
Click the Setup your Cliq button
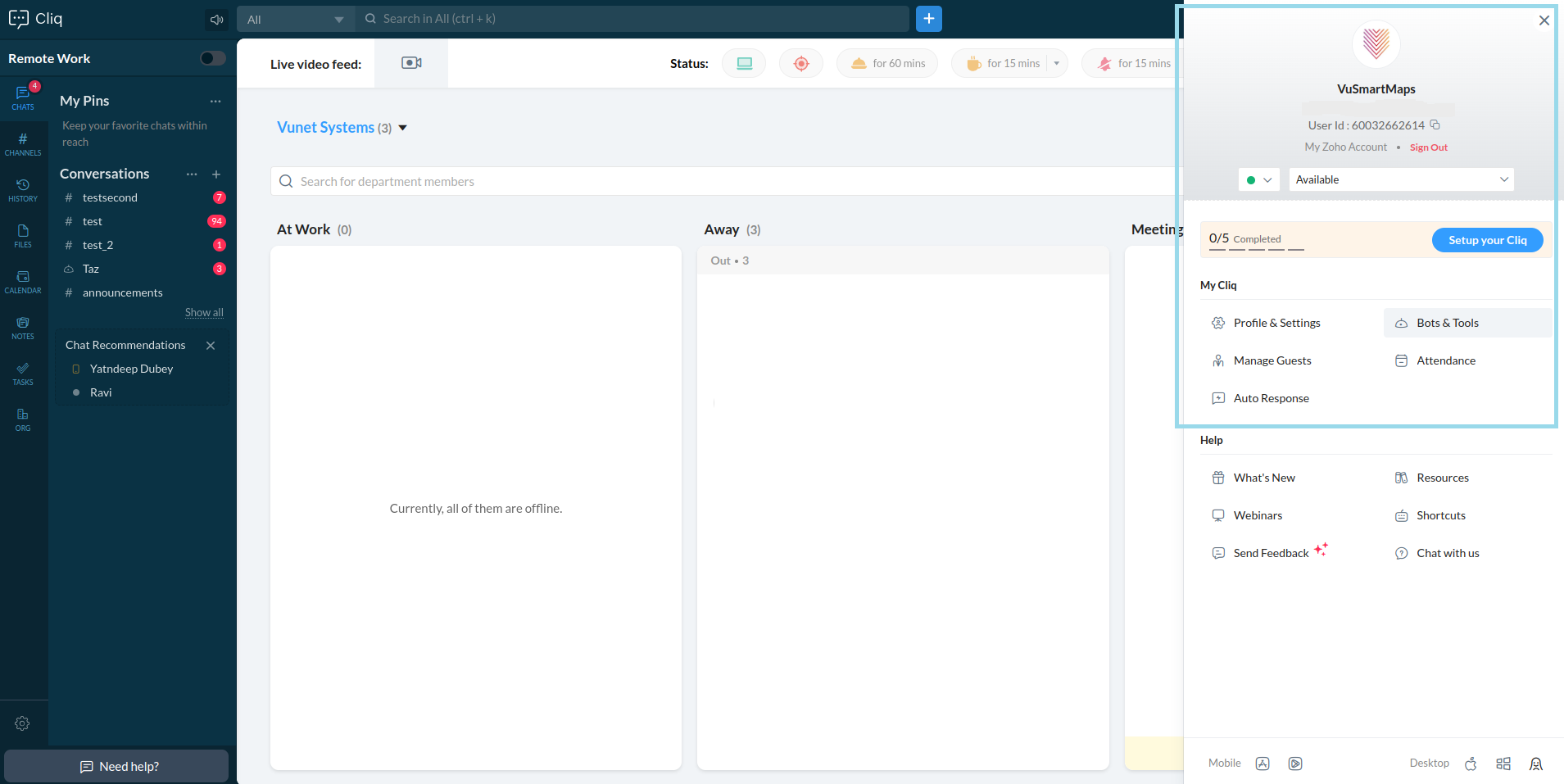point(1487,240)
